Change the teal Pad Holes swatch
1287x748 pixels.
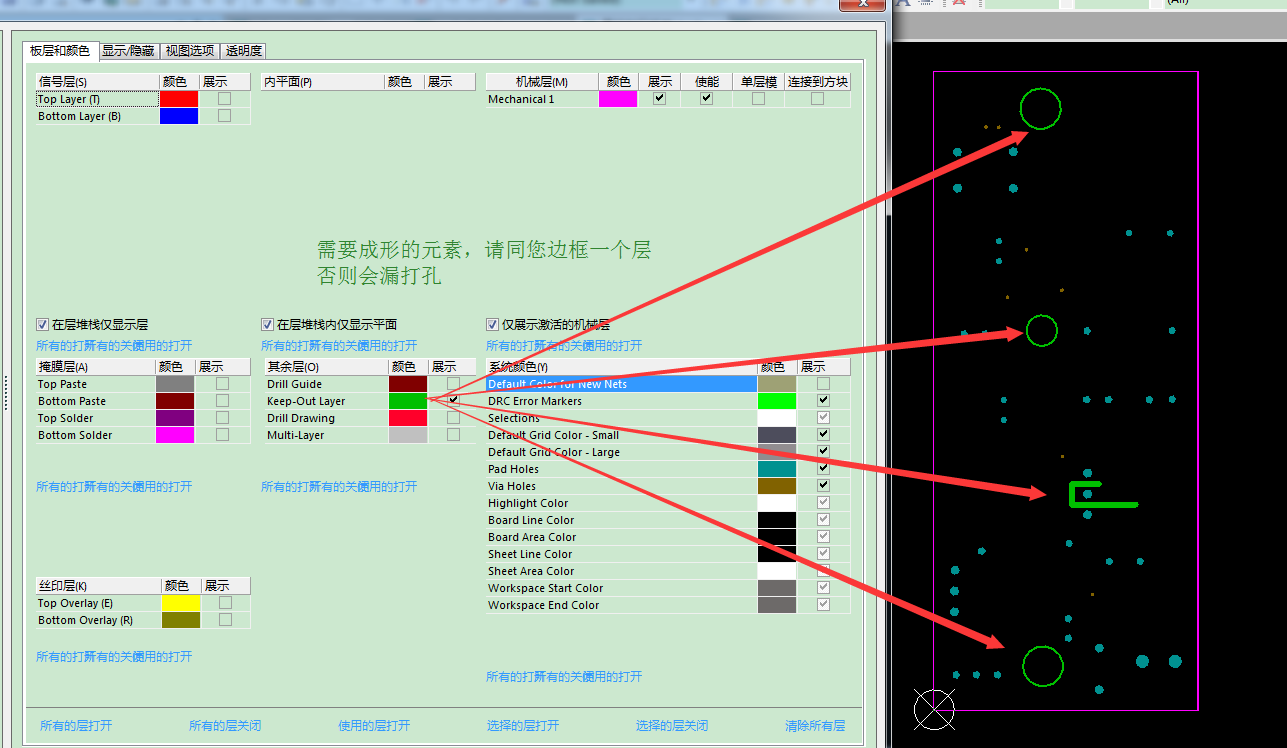(777, 469)
